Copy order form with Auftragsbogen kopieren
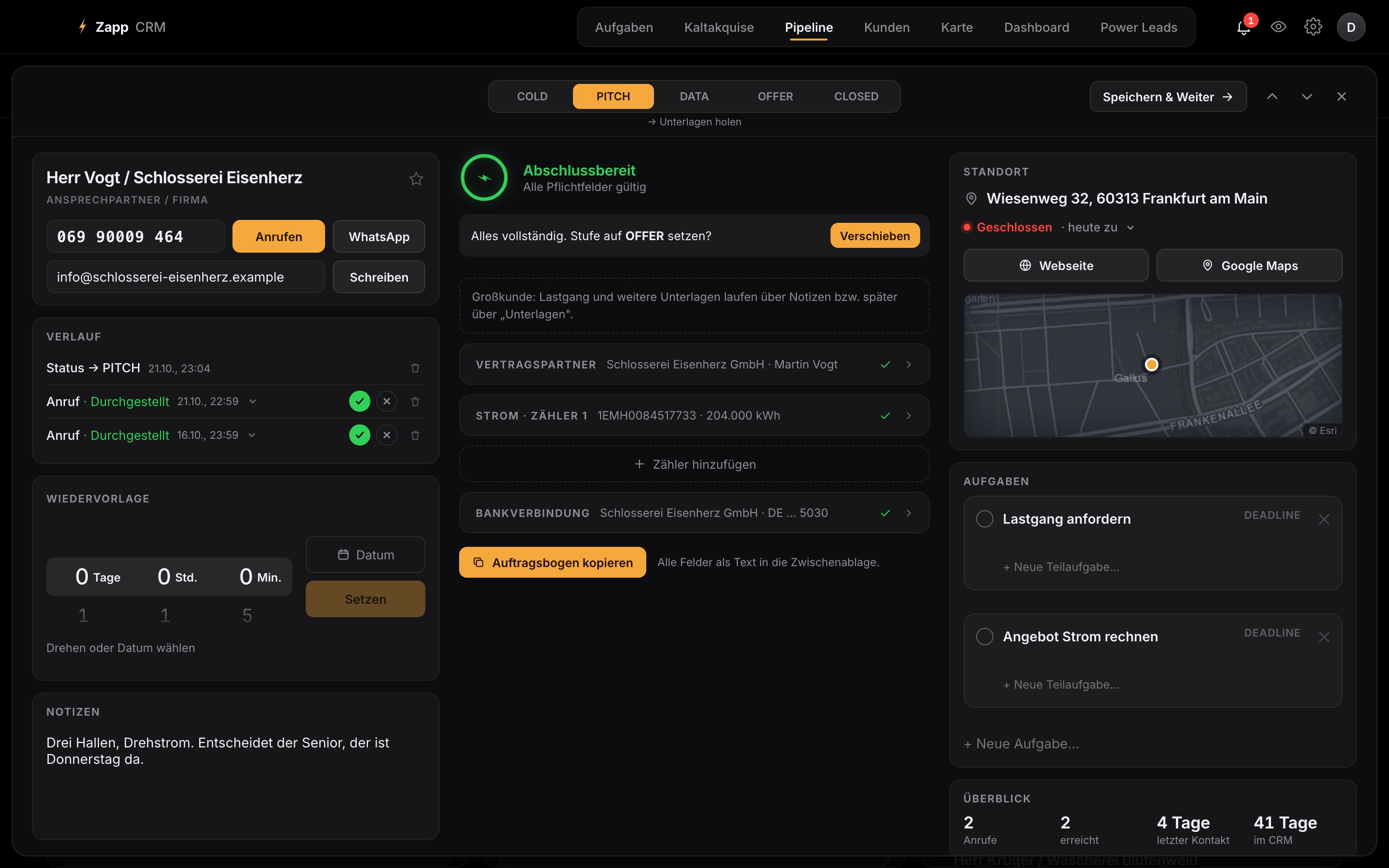The width and height of the screenshot is (1389, 868). (552, 563)
